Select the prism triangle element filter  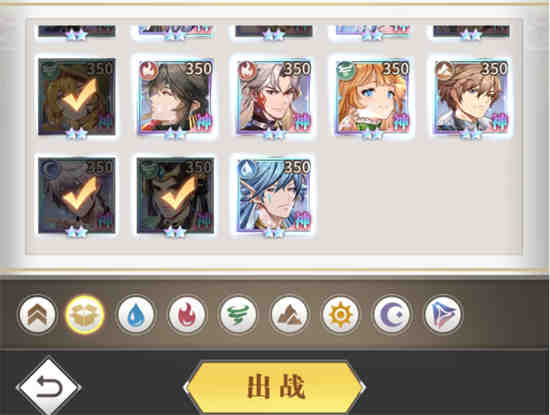443,315
